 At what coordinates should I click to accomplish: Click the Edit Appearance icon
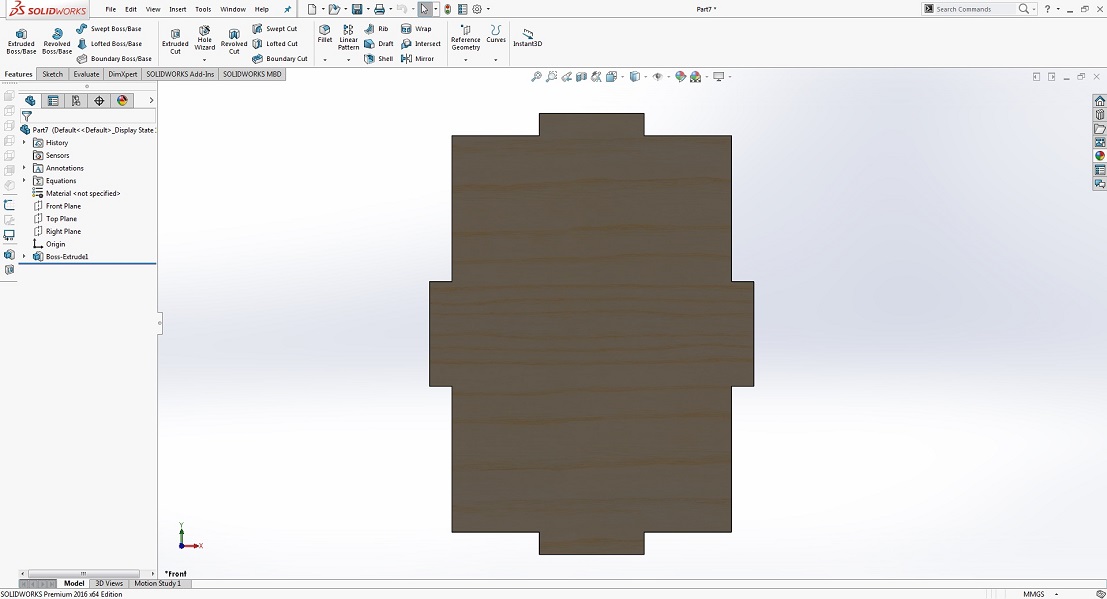point(680,76)
